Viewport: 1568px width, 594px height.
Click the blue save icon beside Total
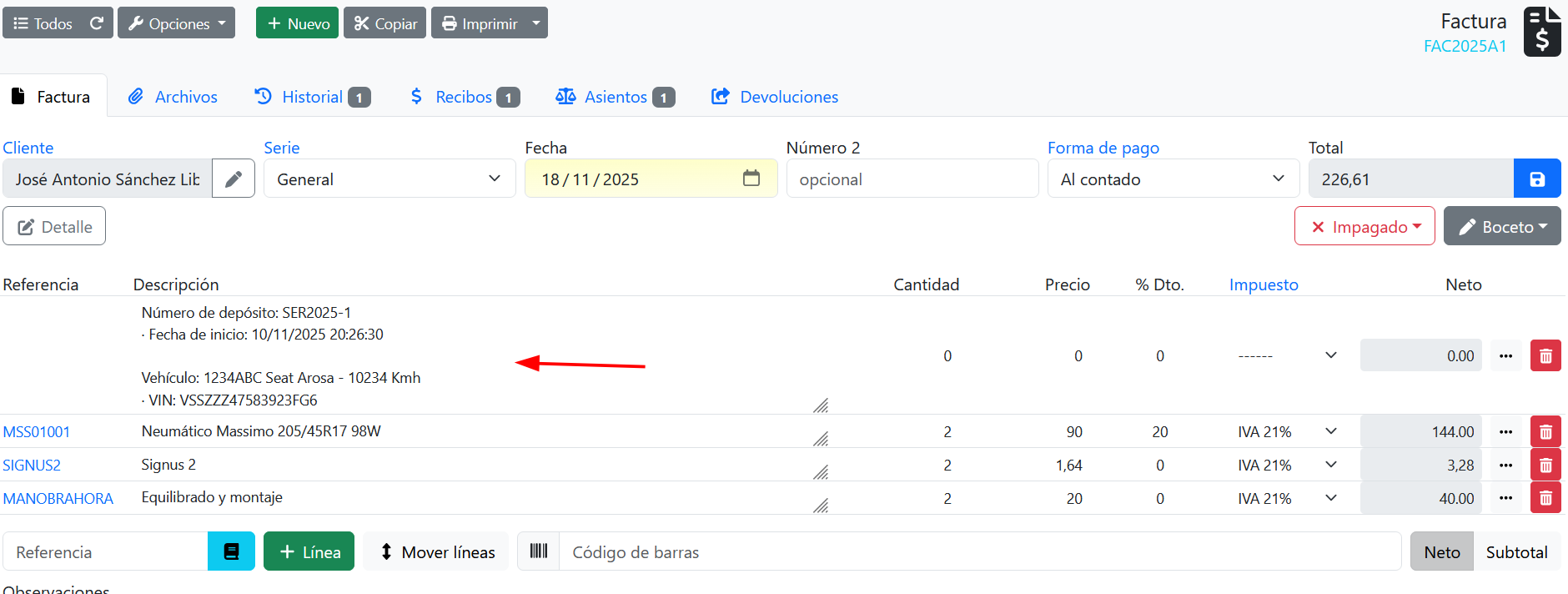tap(1536, 179)
